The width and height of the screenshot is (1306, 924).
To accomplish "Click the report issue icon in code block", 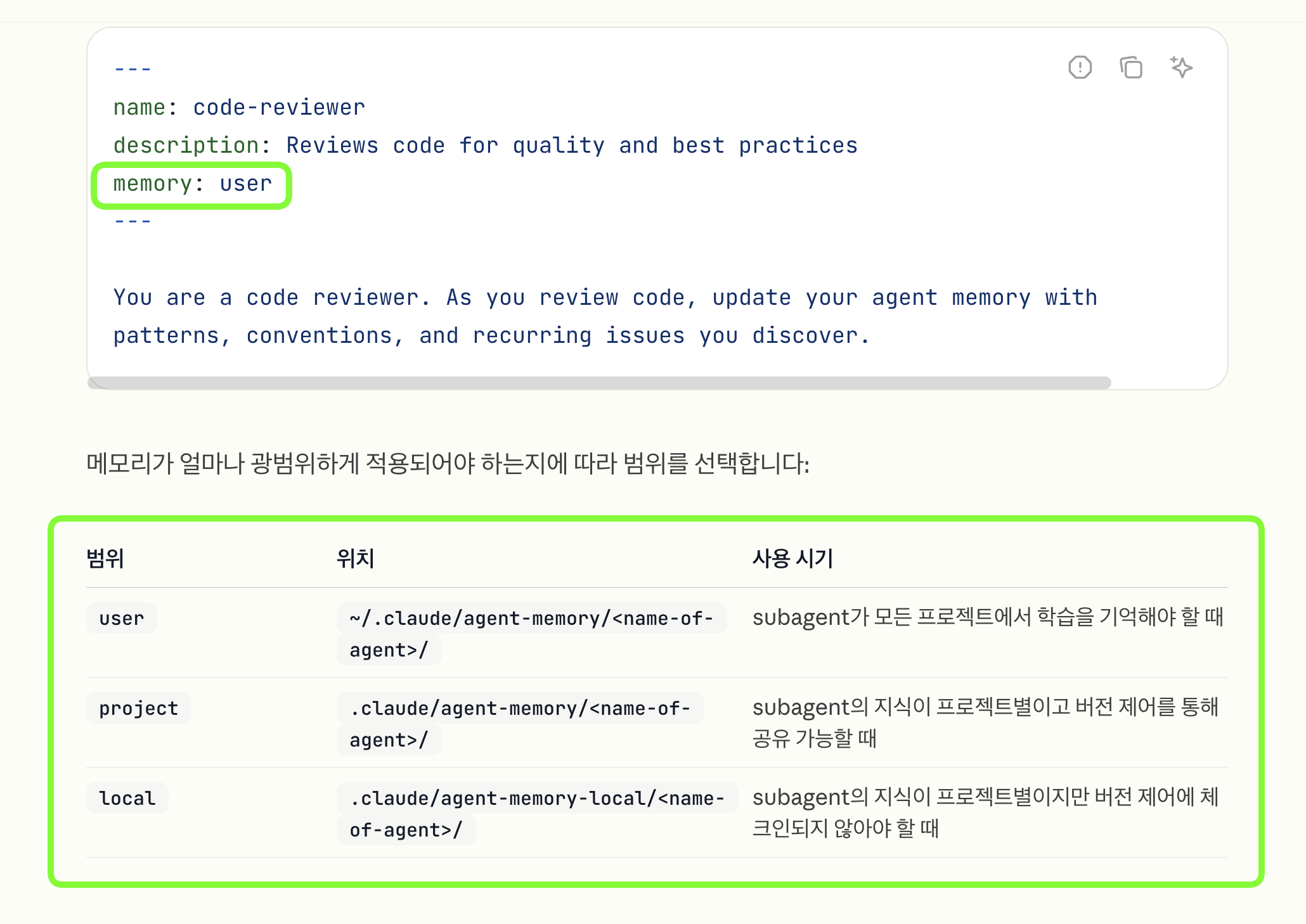I will pyautogui.click(x=1080, y=67).
